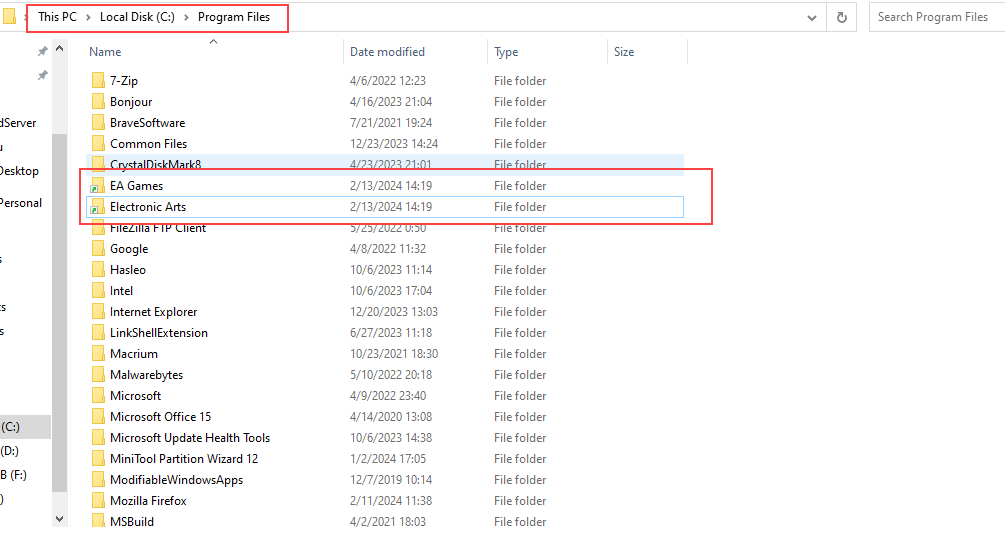
Task: Click the folder icon in the address bar
Action: click(x=9, y=17)
